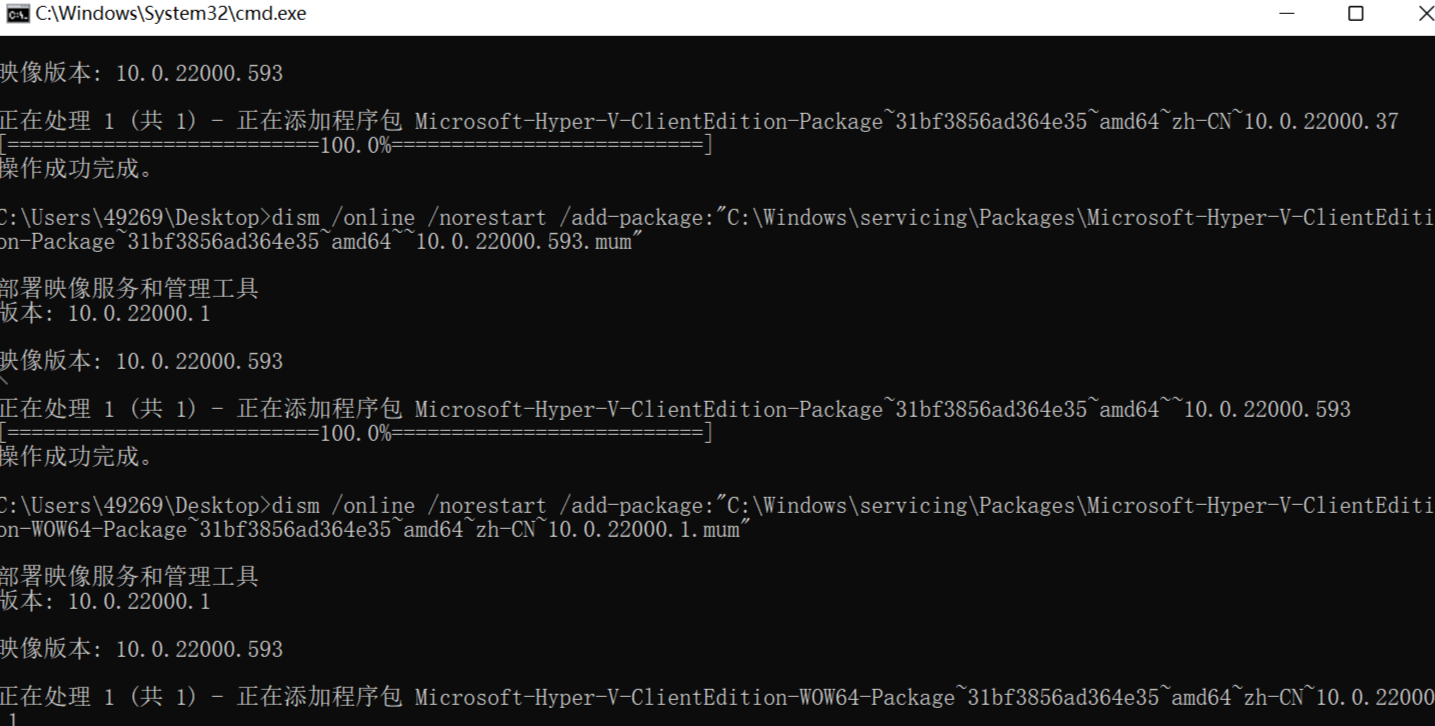
Task: Click the maximize icon on the window
Action: (1355, 13)
